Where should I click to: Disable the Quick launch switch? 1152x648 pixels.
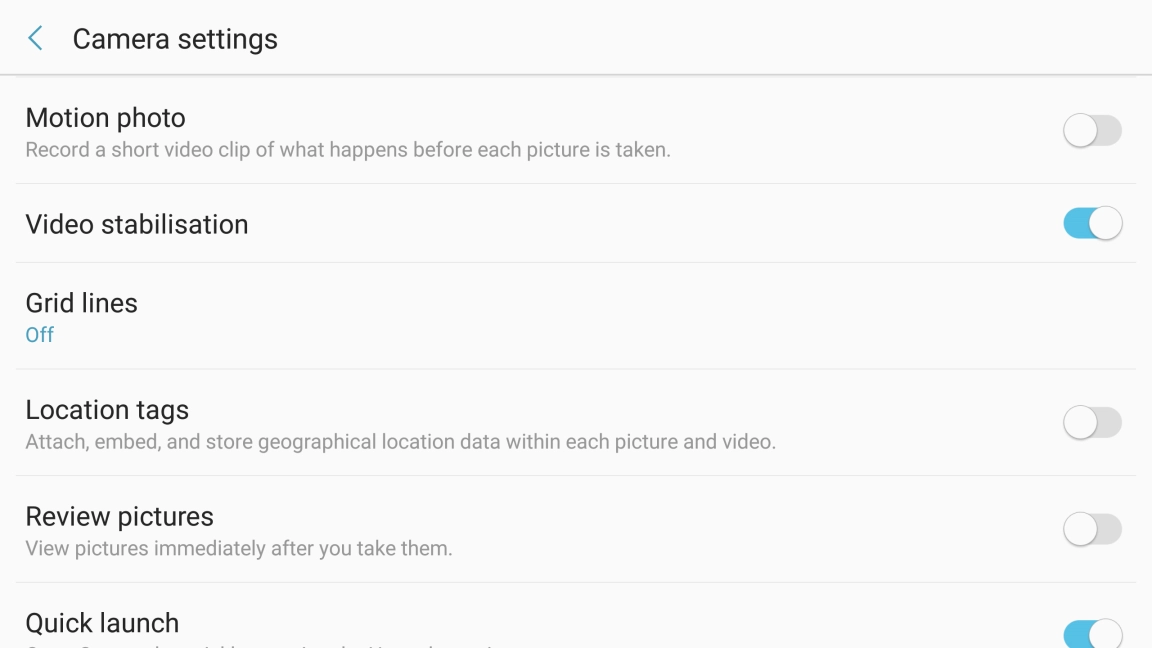click(x=1092, y=634)
